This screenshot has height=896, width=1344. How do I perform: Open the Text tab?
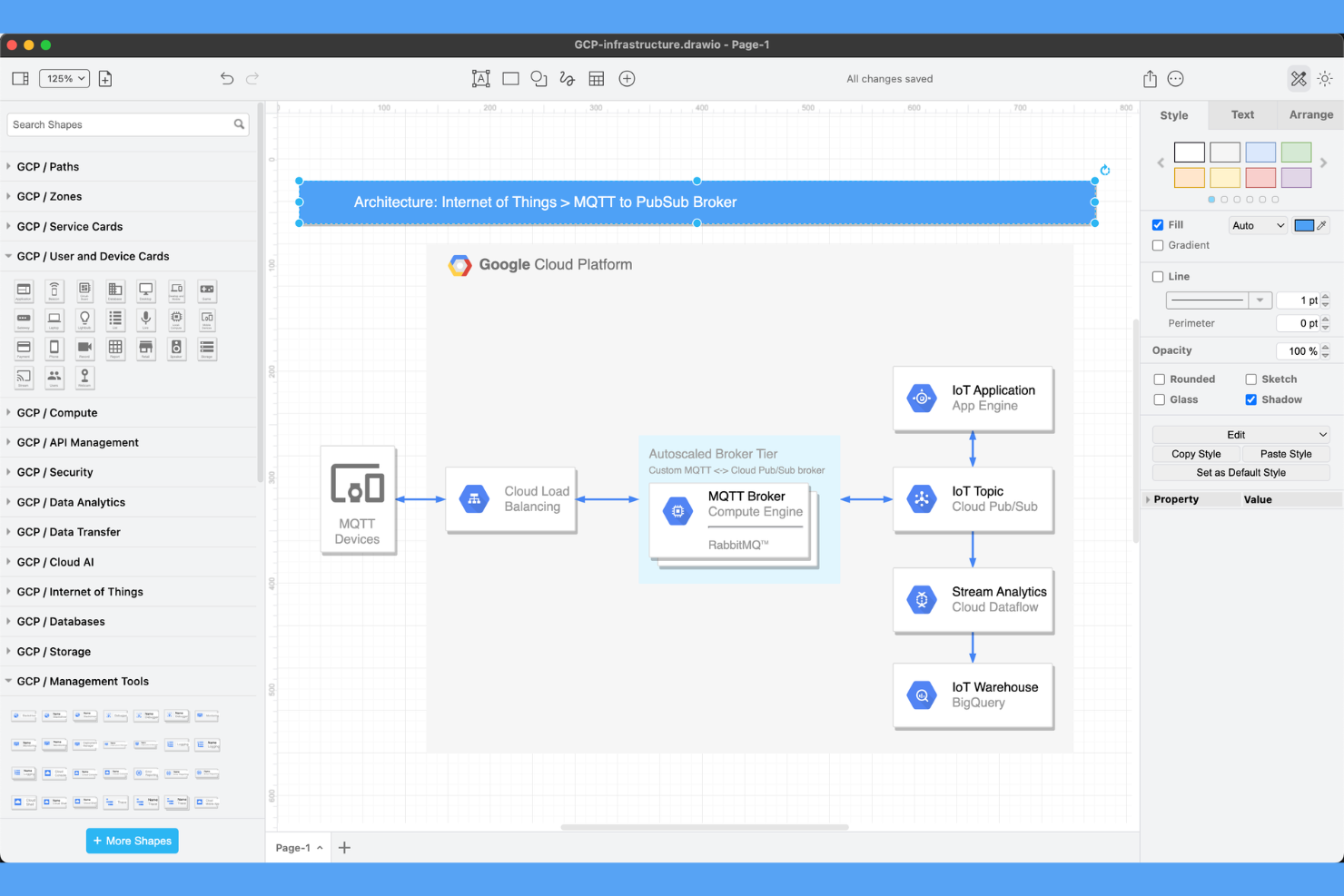click(1242, 114)
